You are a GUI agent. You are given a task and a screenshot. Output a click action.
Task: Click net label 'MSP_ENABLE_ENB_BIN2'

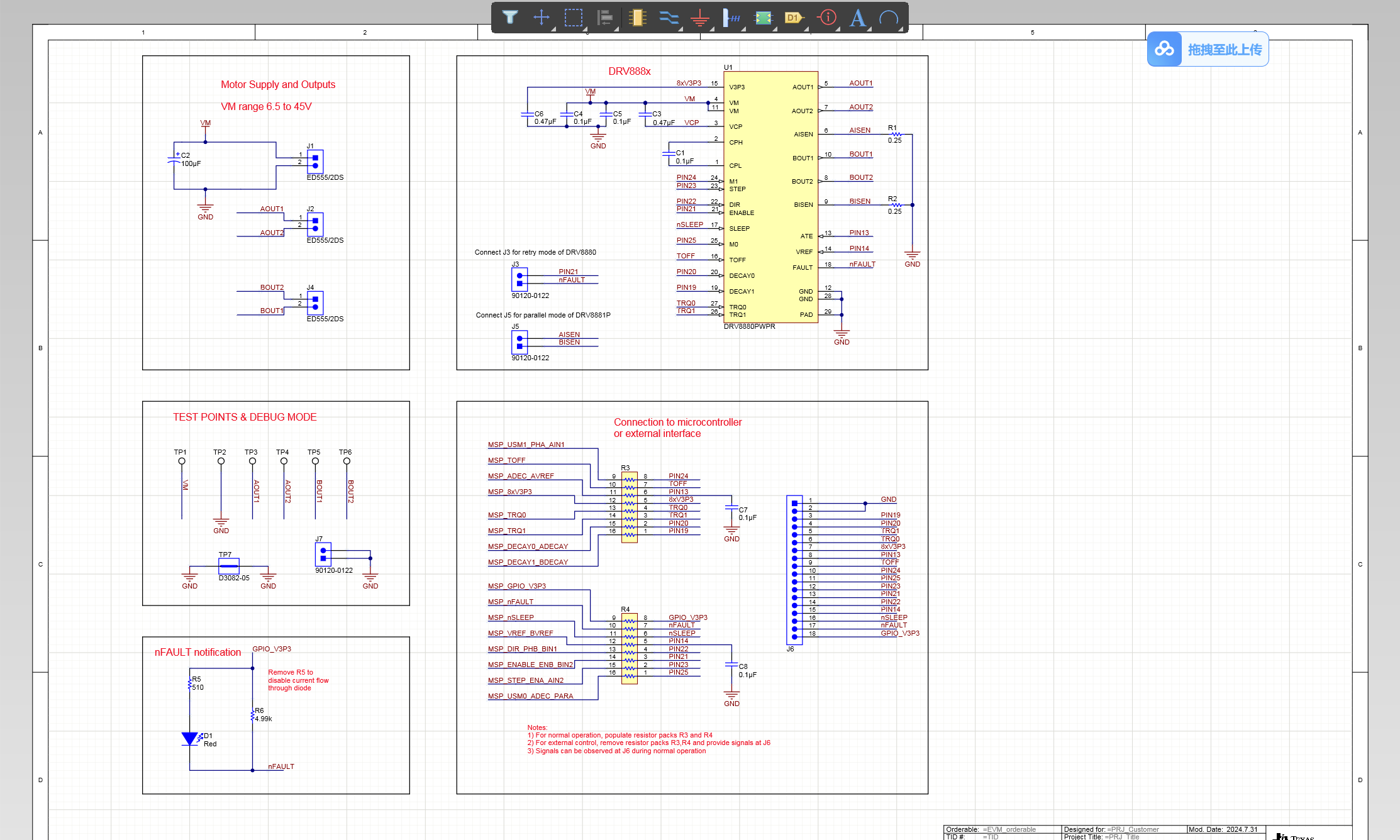pyautogui.click(x=531, y=665)
